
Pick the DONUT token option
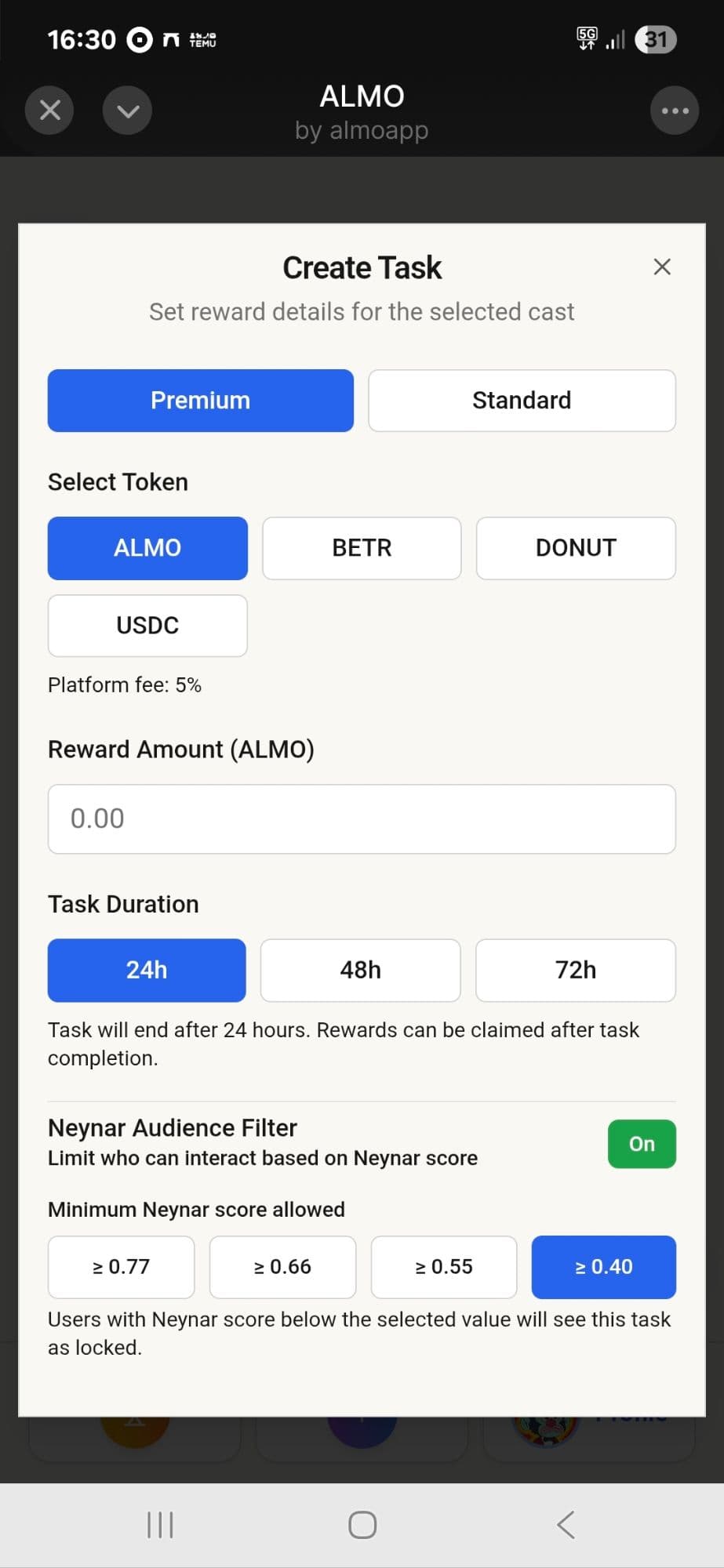click(x=576, y=548)
